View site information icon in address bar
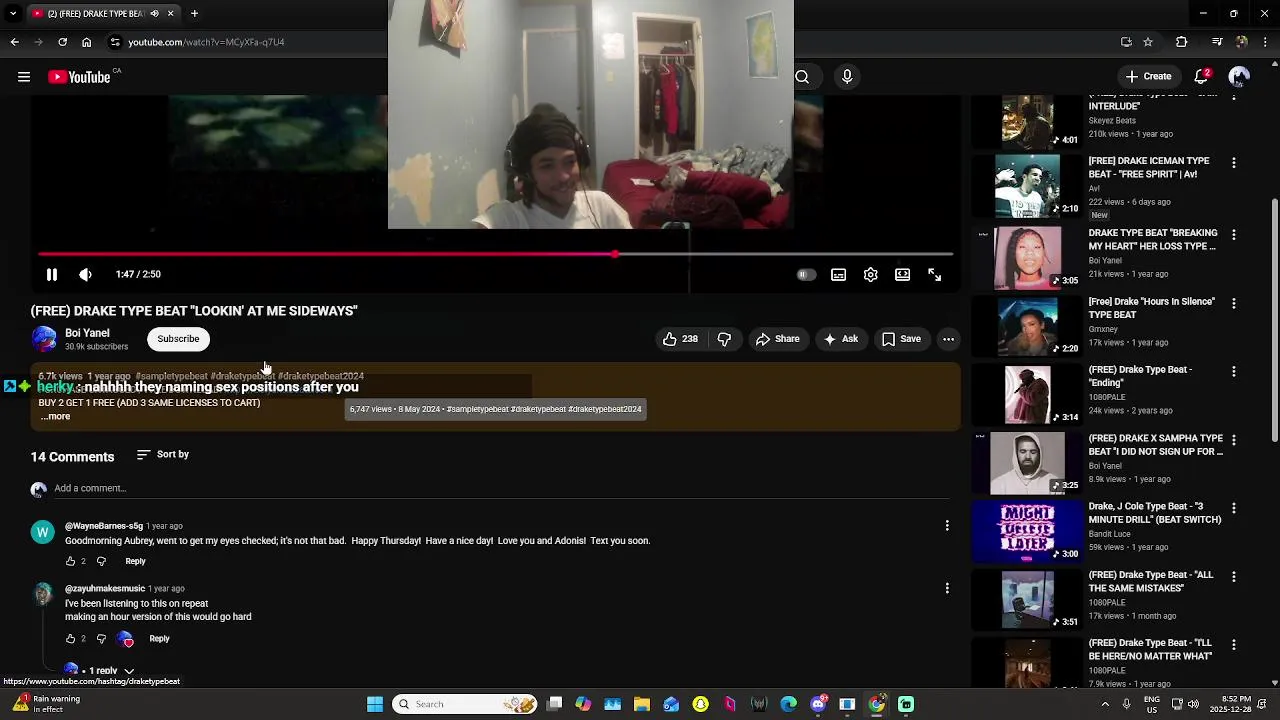1280x720 pixels. (115, 42)
